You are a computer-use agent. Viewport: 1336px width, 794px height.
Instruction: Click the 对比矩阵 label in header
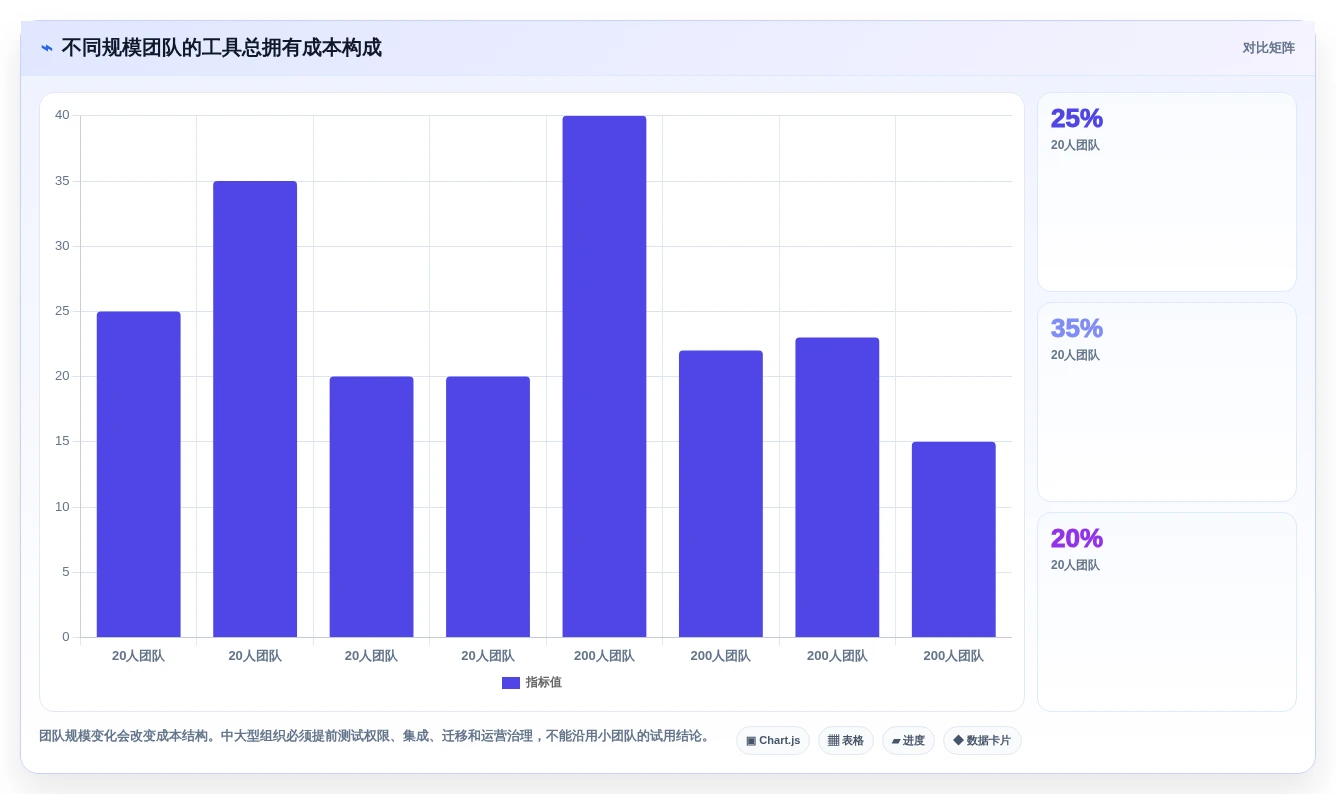(x=1268, y=48)
